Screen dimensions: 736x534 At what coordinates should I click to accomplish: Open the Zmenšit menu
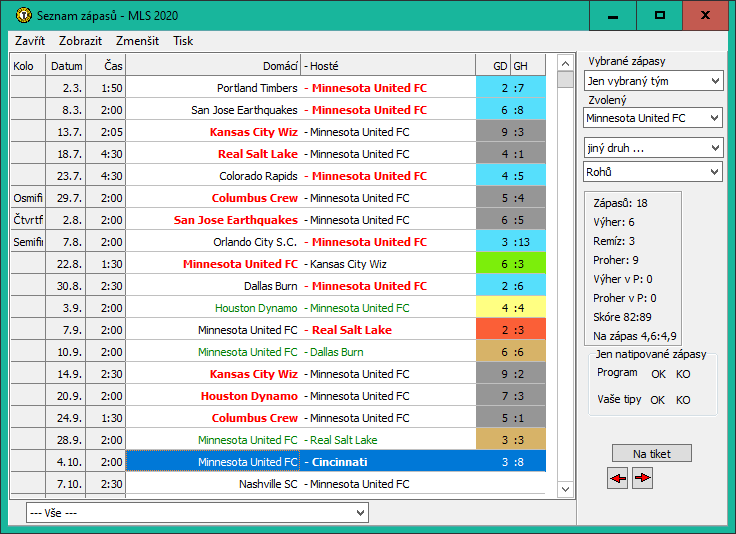pyautogui.click(x=138, y=41)
